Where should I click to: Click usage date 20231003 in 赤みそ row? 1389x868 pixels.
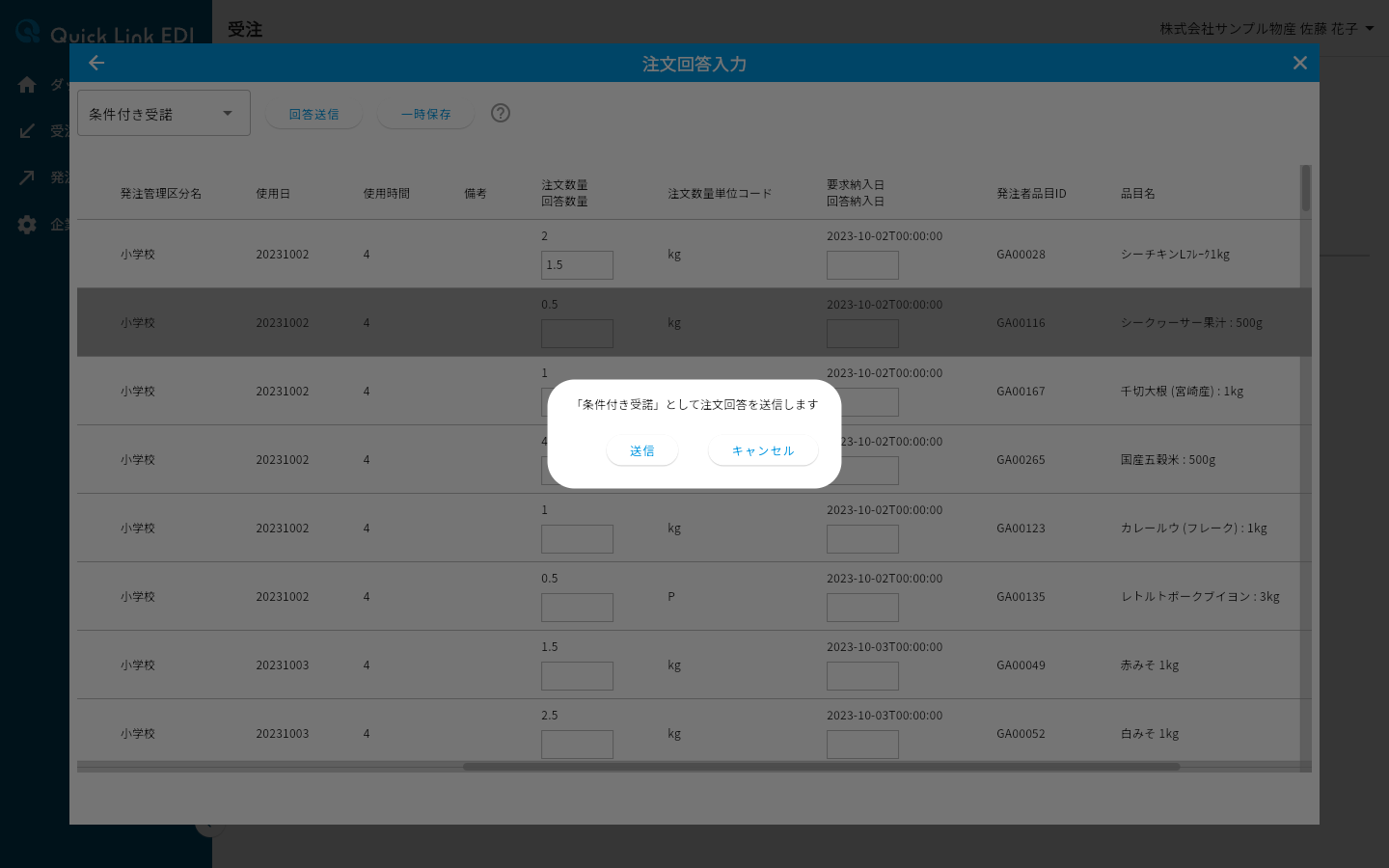(x=283, y=665)
